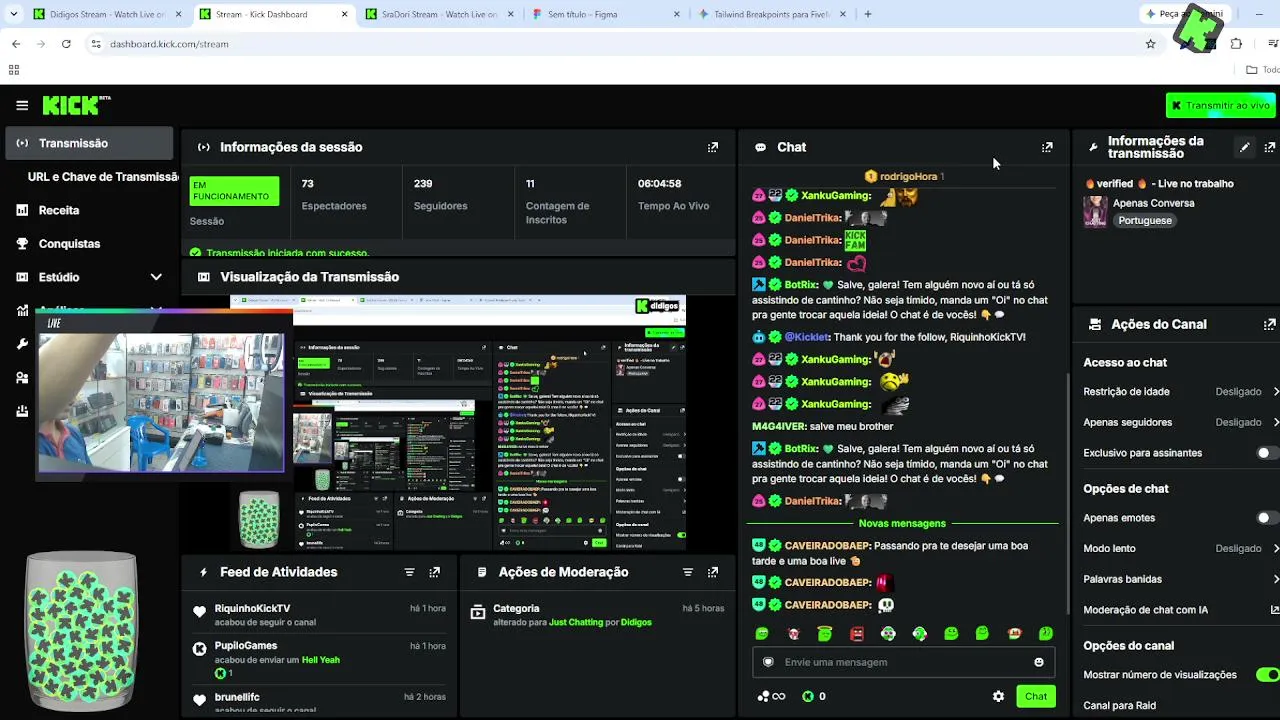The image size is (1280, 720).
Task: Pop out the Informações da transmissão panel
Action: coord(1270,147)
